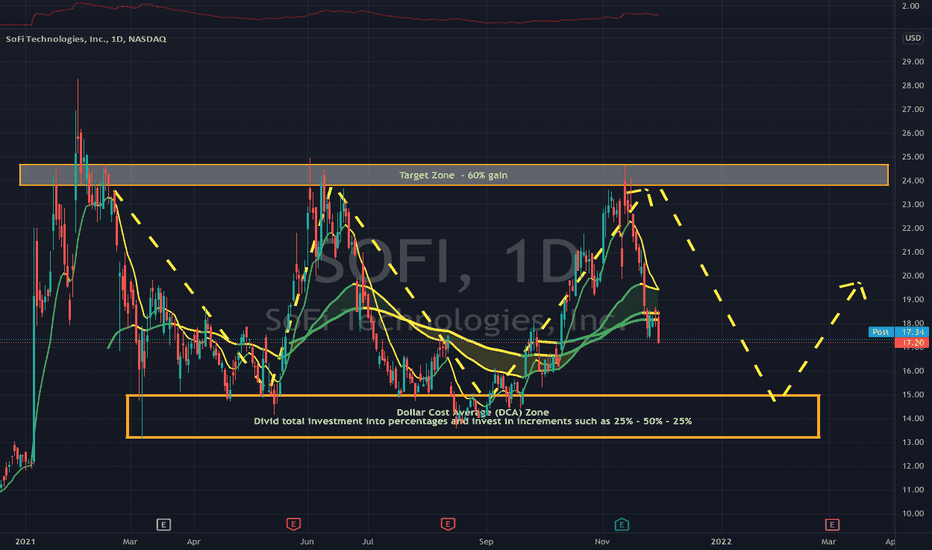Image resolution: width=932 pixels, height=550 pixels.
Task: Select the Target Zone - 60% gain label
Action: point(453,175)
